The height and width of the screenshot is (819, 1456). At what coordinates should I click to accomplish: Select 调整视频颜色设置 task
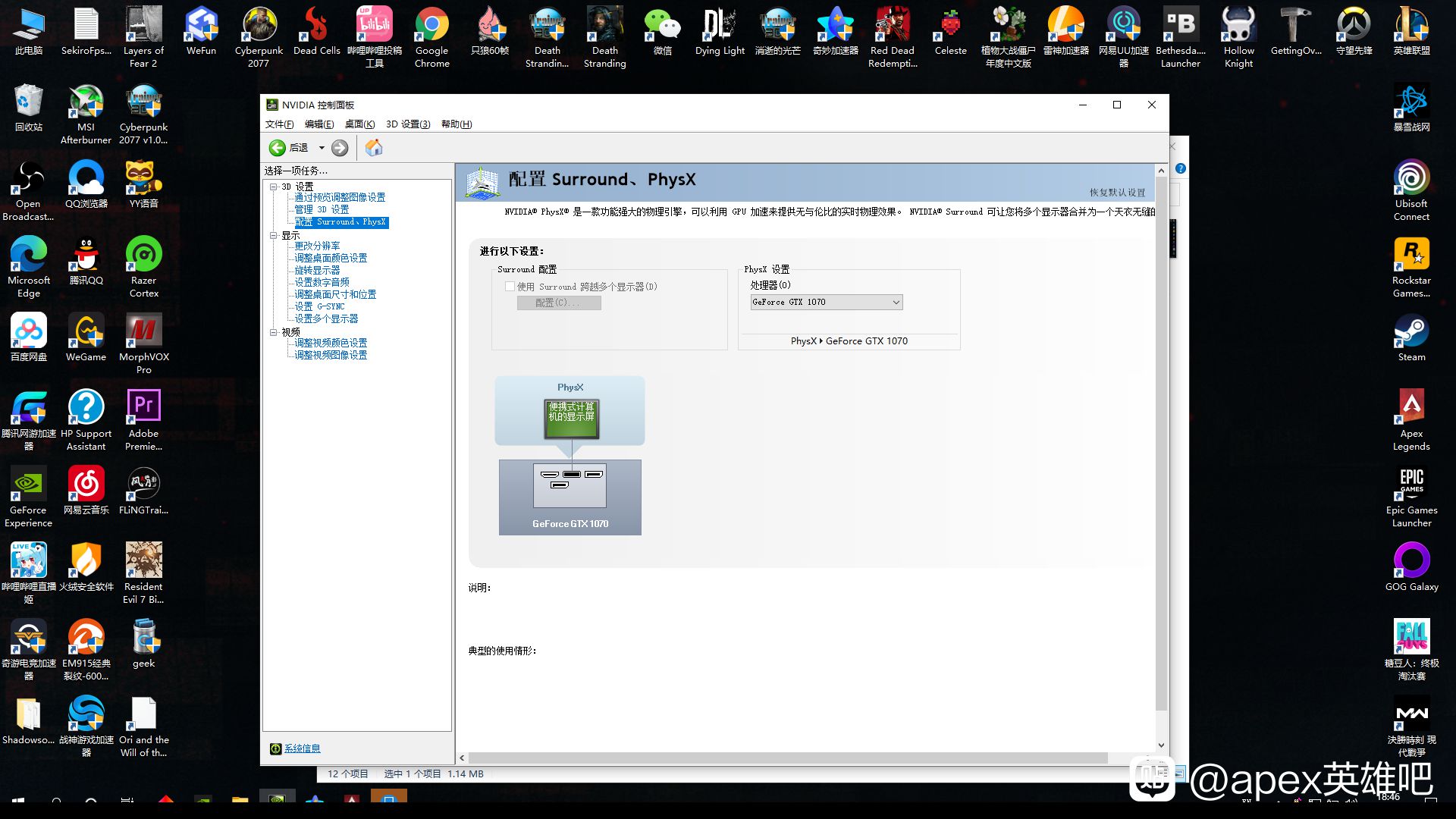coord(331,343)
